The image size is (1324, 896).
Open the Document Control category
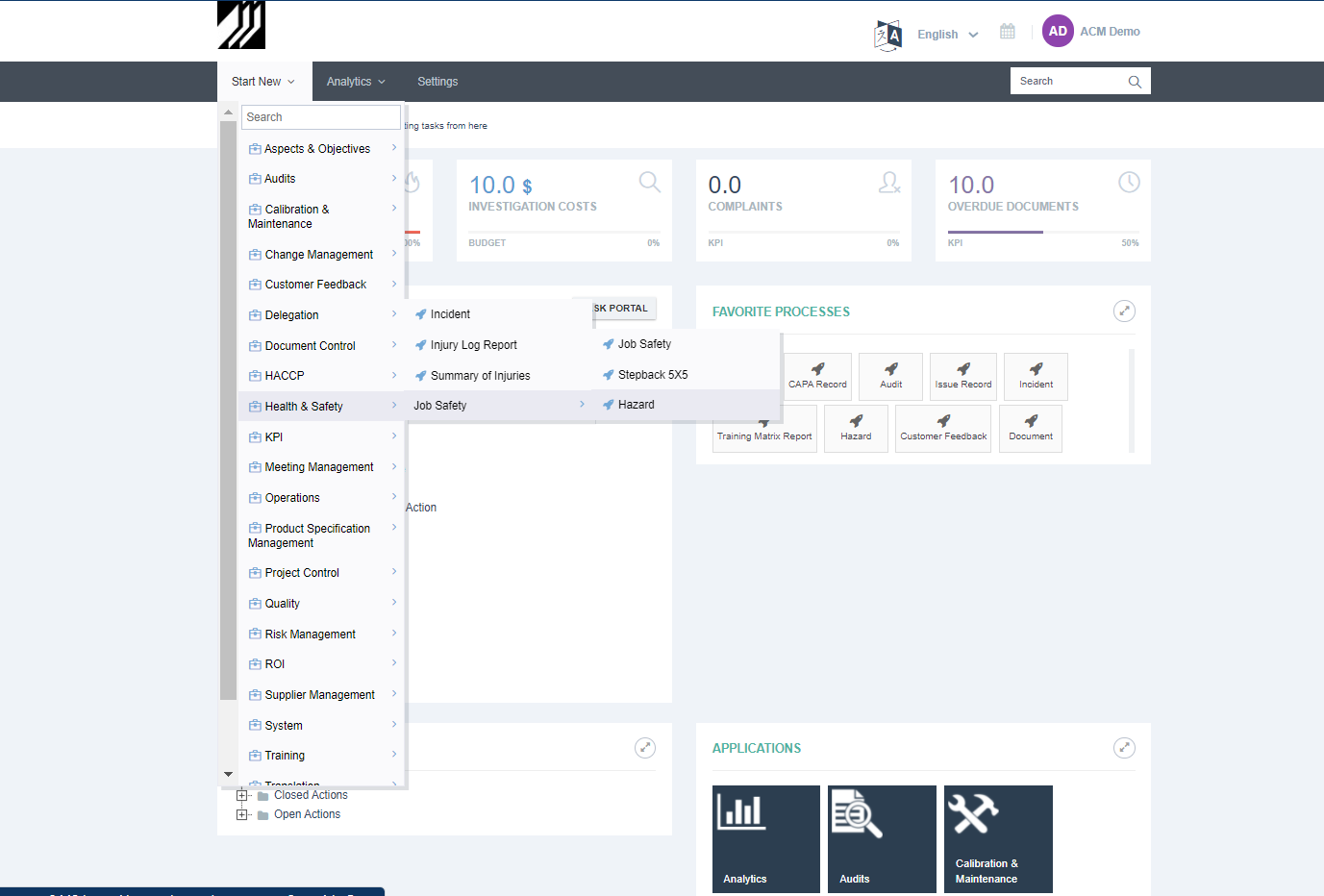click(321, 346)
